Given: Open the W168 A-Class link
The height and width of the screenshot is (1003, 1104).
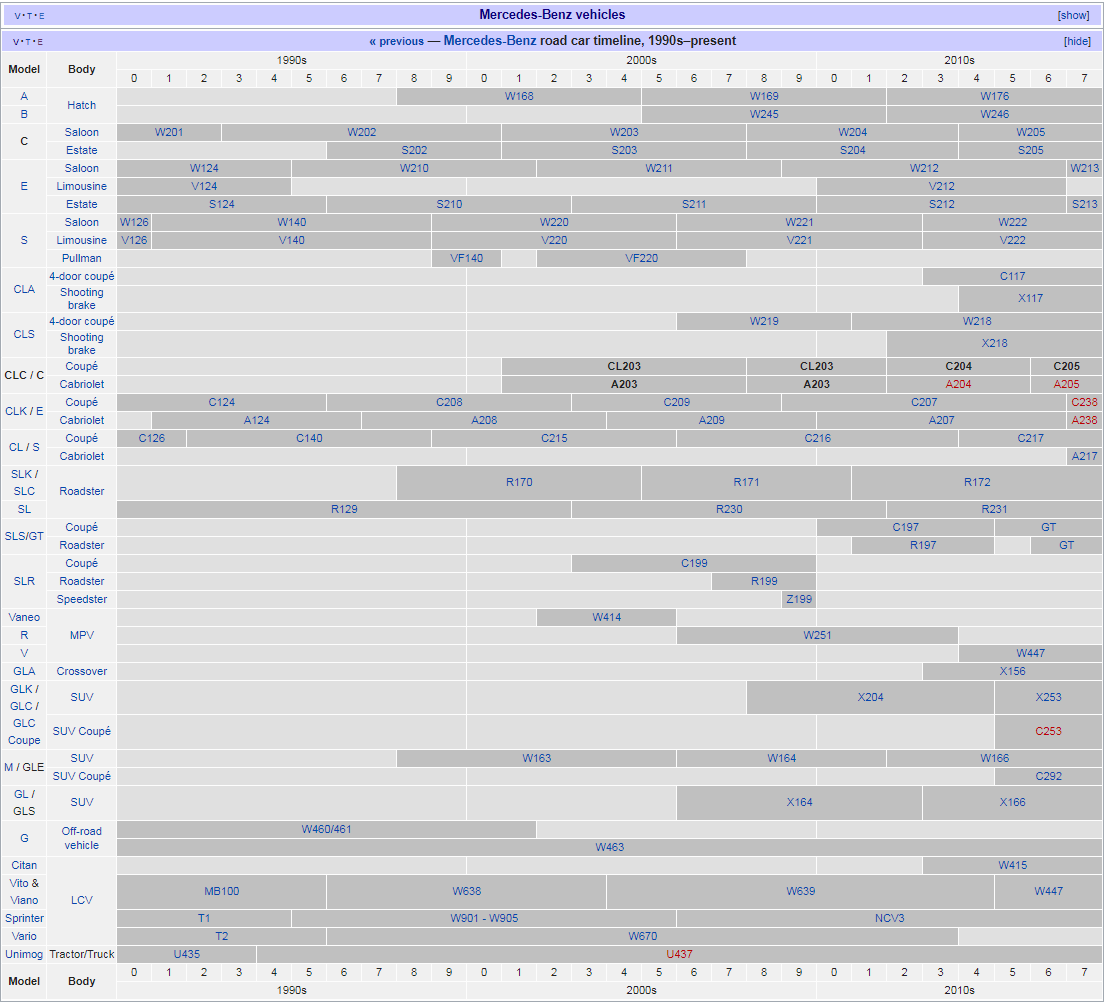Looking at the screenshot, I should coord(519,96).
